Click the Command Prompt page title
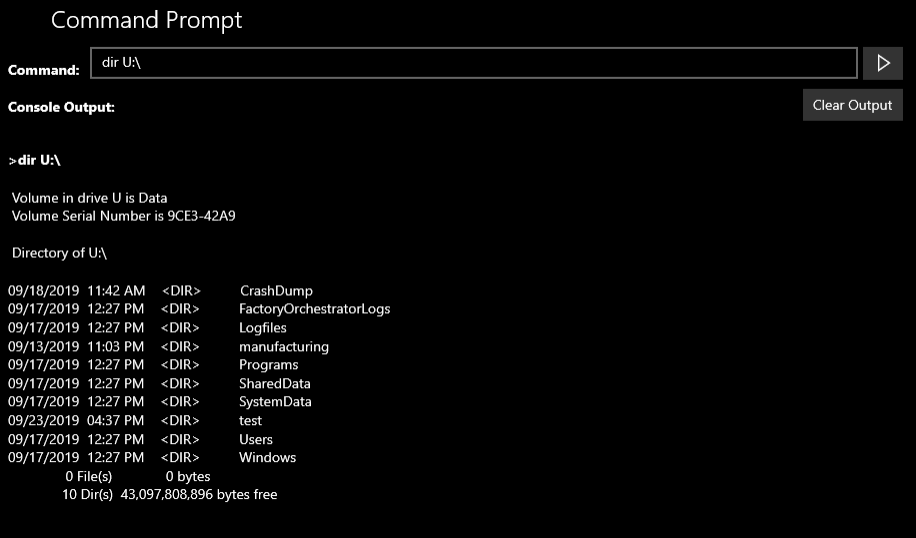Viewport: 916px width, 538px height. [x=146, y=20]
